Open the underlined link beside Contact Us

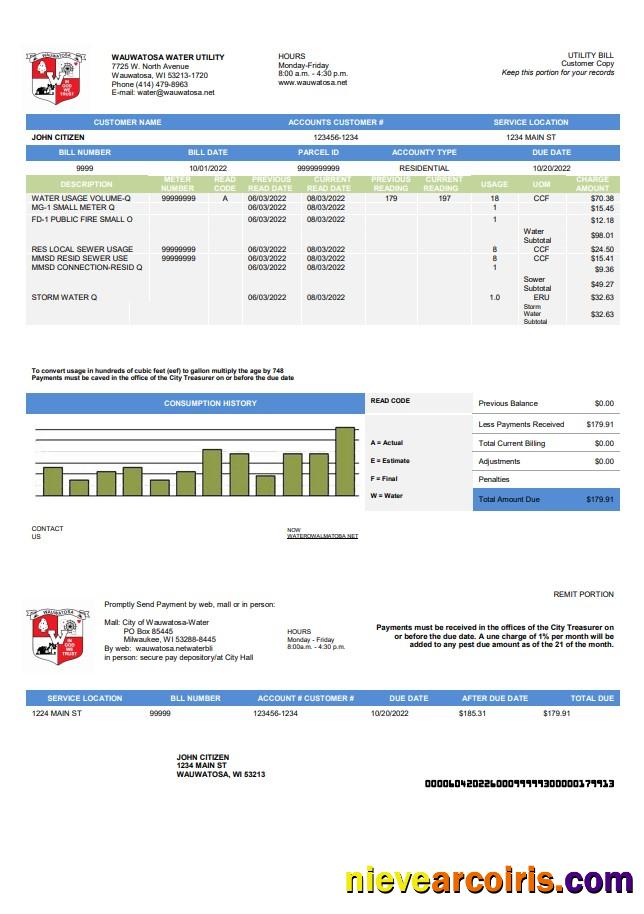(322, 536)
